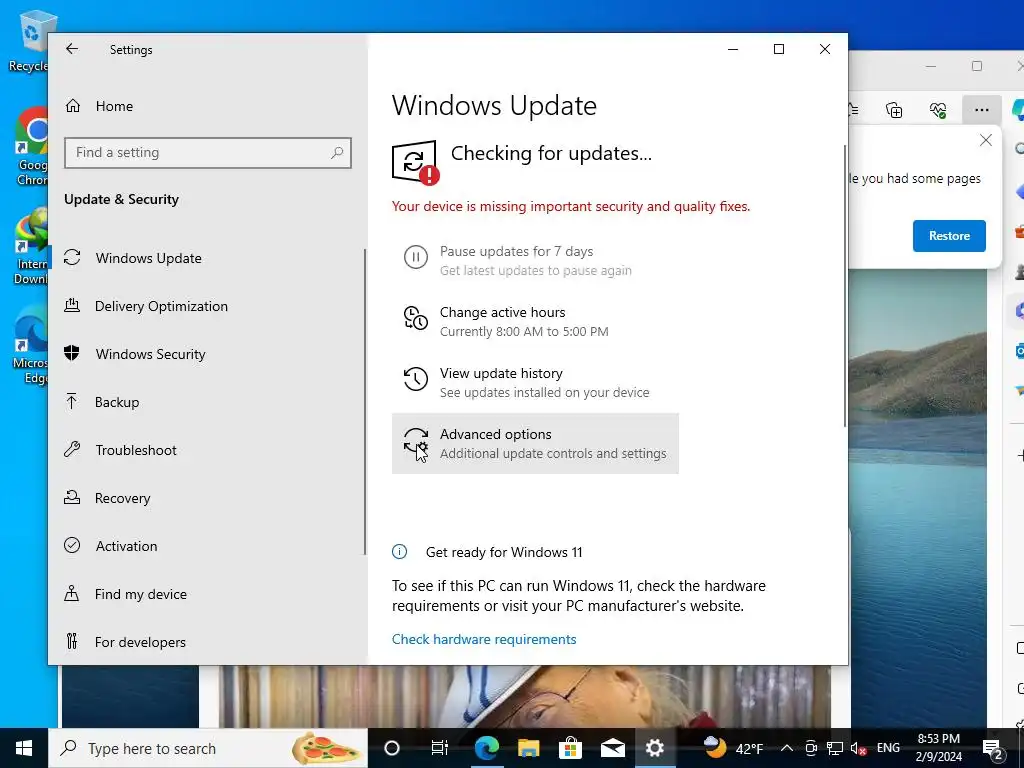The image size is (1024, 768).
Task: Click the Windows Update sync icon in sidebar
Action: coord(72,257)
